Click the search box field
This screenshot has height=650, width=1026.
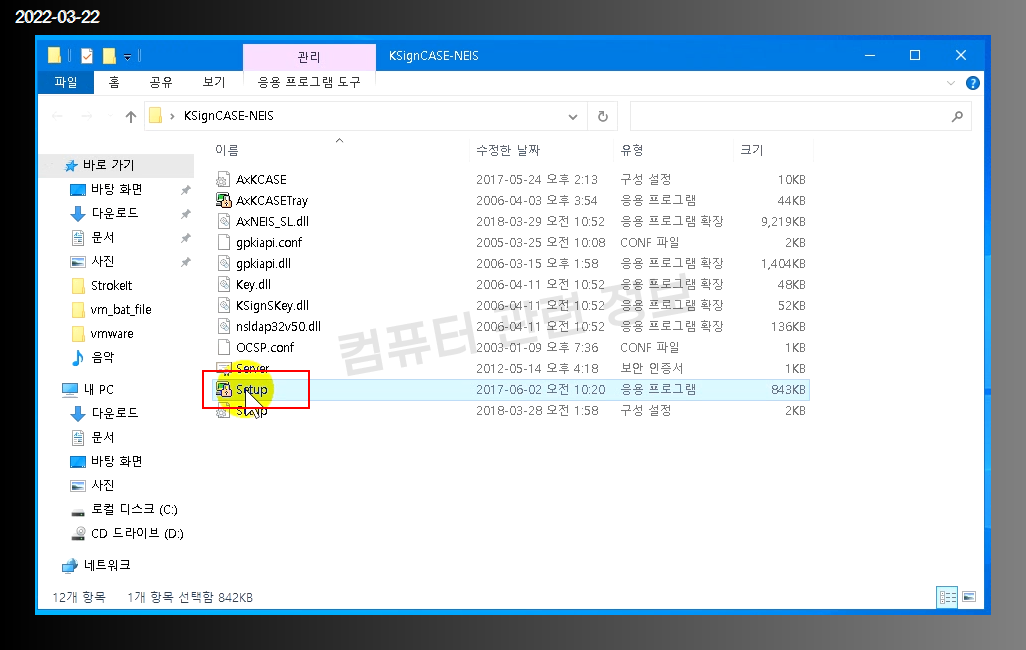point(800,117)
